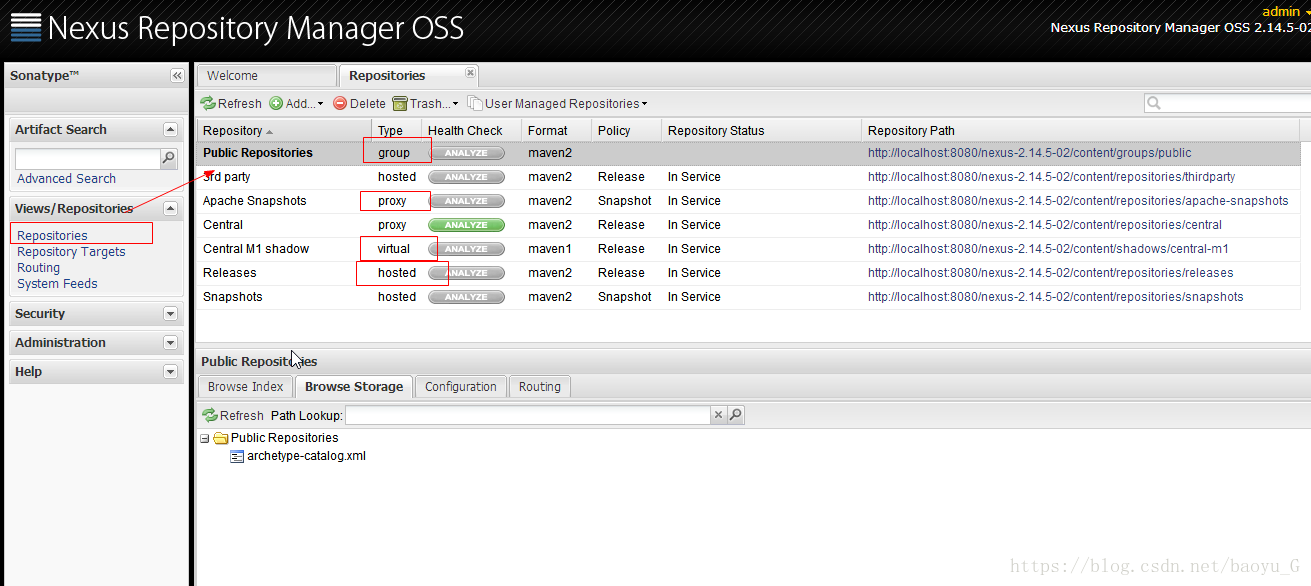Open the snapshots repository URL

pos(1055,297)
